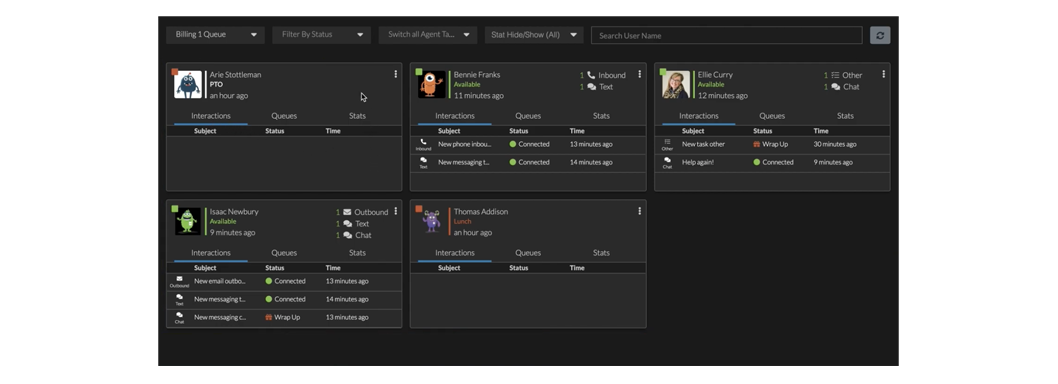Switch to Thomas Addison's Queues tab
The height and width of the screenshot is (384, 1058).
click(528, 253)
